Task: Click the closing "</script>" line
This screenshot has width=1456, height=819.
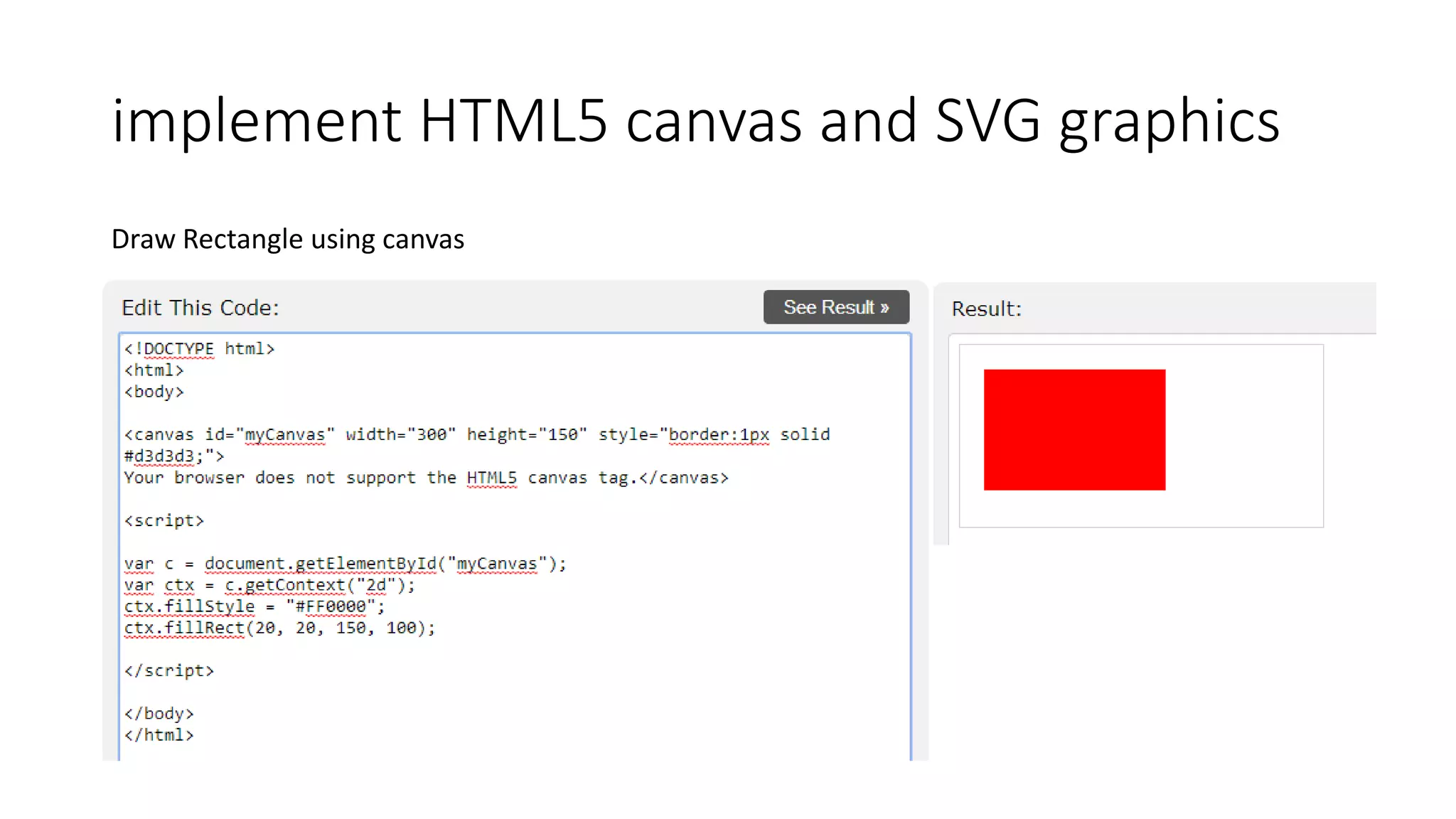Action: 169,670
